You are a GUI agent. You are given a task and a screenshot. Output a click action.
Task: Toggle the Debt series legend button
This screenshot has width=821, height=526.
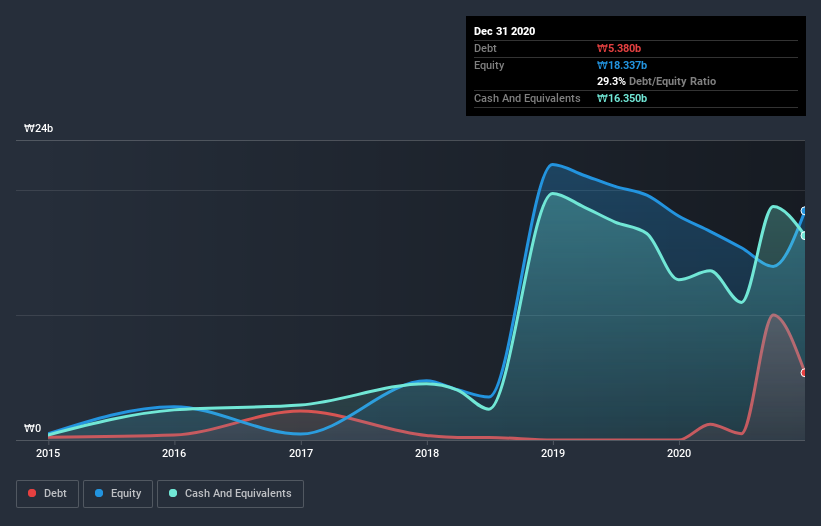tap(48, 494)
